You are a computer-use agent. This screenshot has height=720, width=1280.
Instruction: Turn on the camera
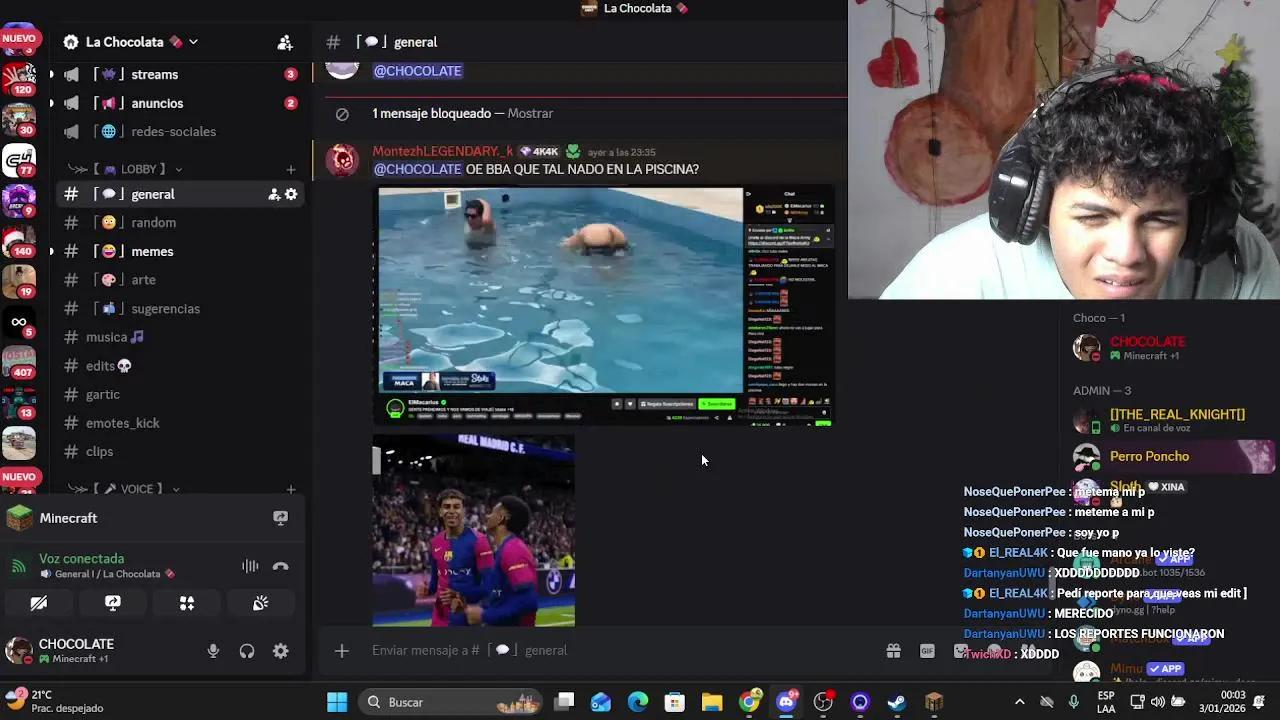tap(39, 603)
